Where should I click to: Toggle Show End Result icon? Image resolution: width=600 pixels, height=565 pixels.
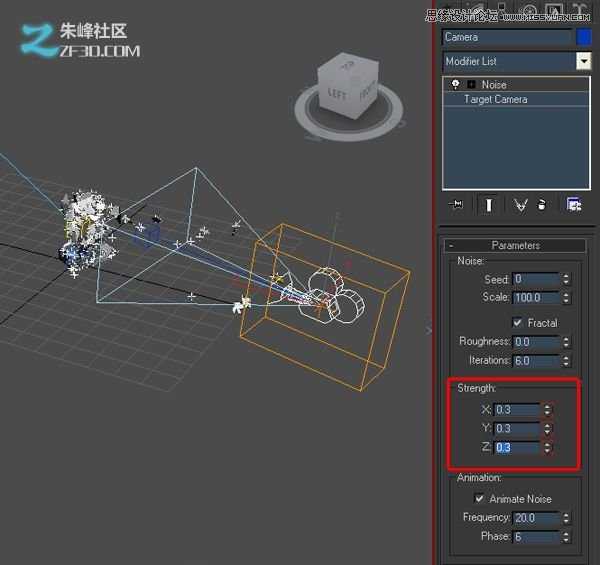(489, 205)
